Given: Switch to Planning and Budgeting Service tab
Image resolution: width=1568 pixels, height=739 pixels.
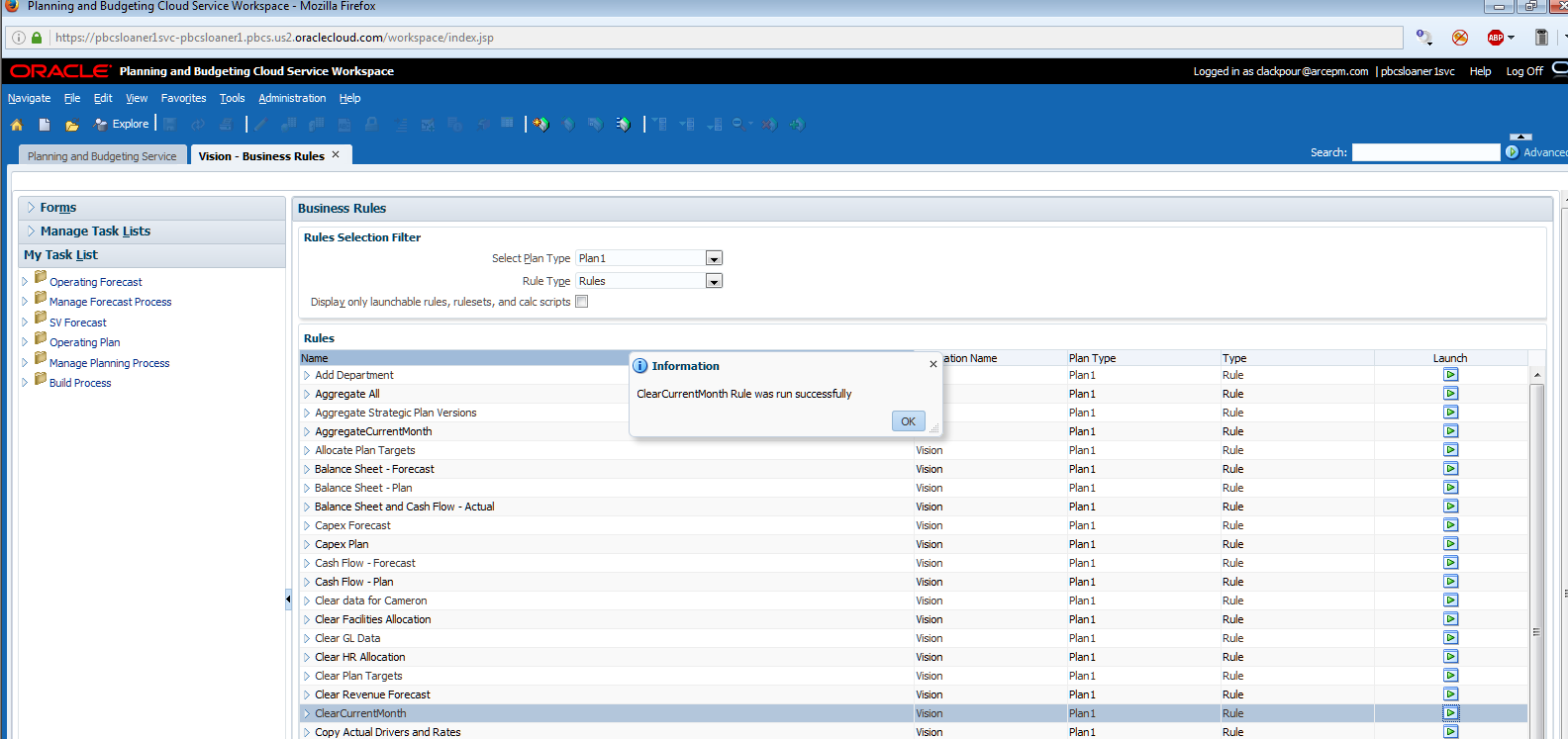Looking at the screenshot, I should 102,155.
